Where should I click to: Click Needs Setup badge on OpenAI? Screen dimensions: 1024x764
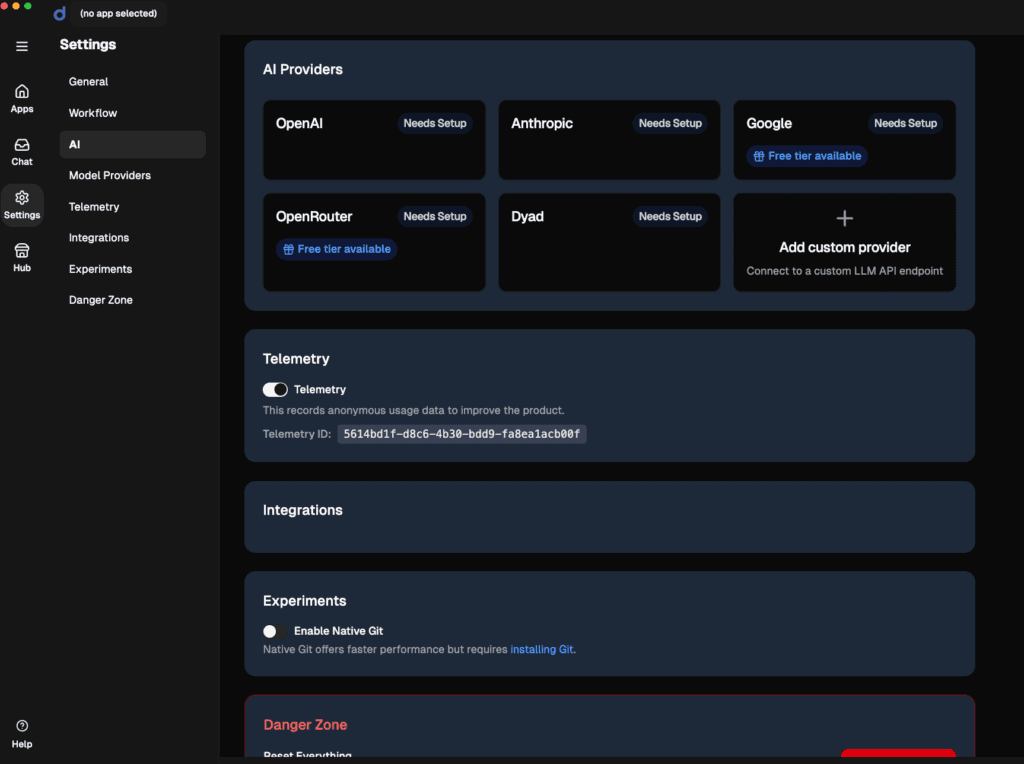(x=435, y=123)
